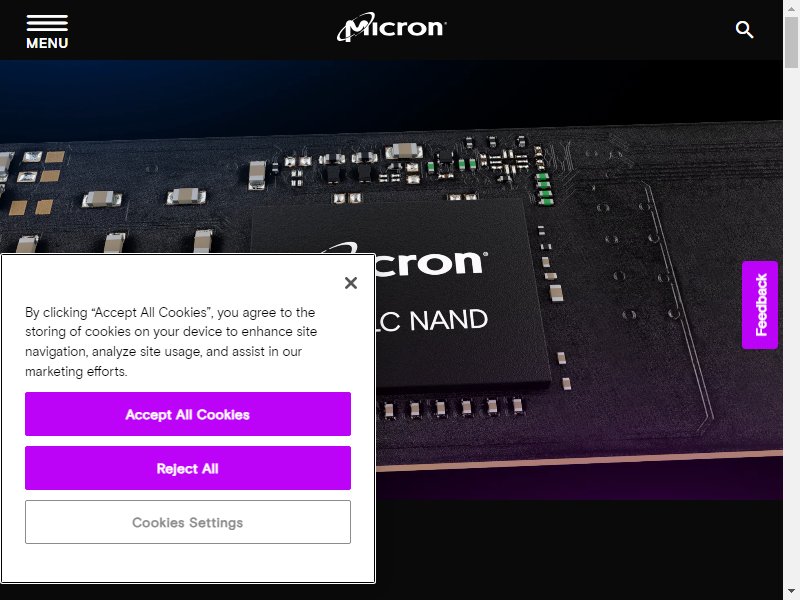800x600 pixels.
Task: Open Cookies Settings
Action: tap(188, 522)
